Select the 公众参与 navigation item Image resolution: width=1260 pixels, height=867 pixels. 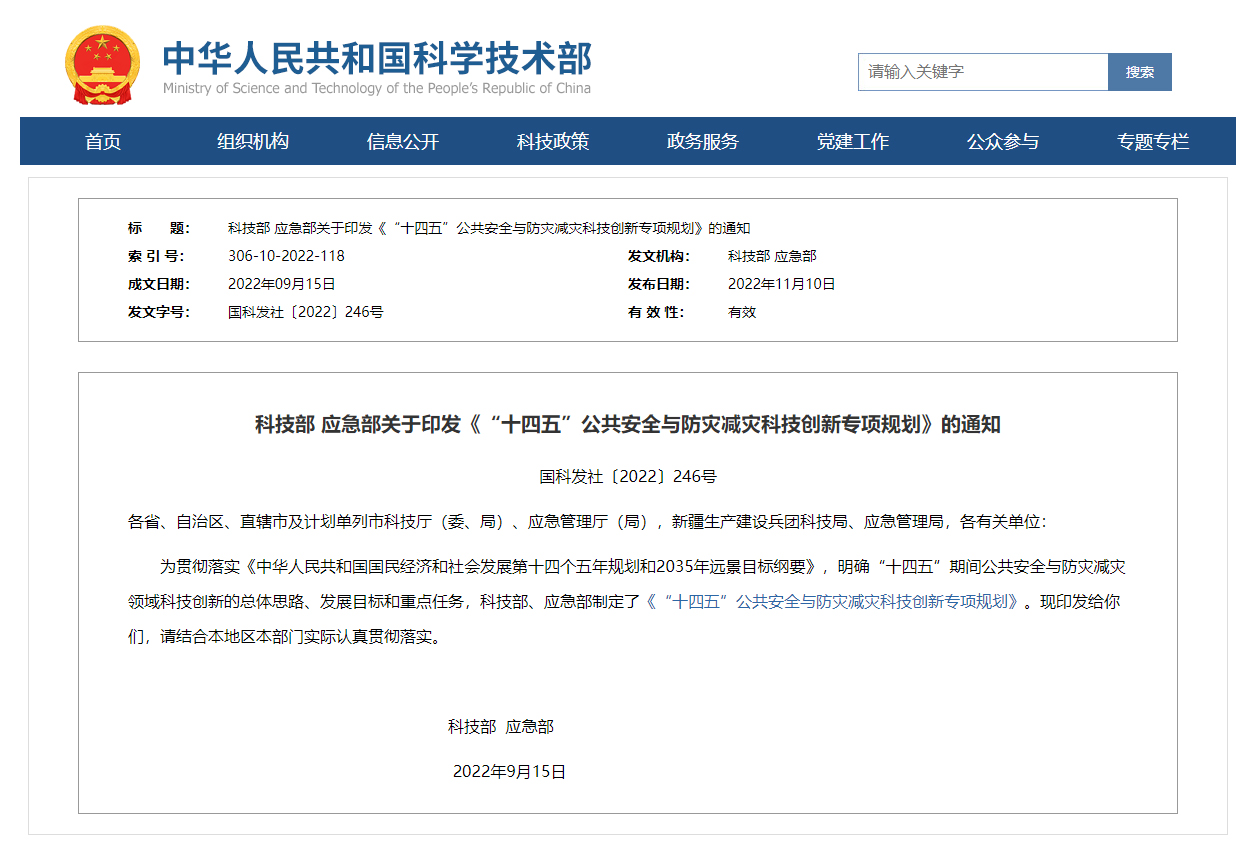(x=1003, y=141)
